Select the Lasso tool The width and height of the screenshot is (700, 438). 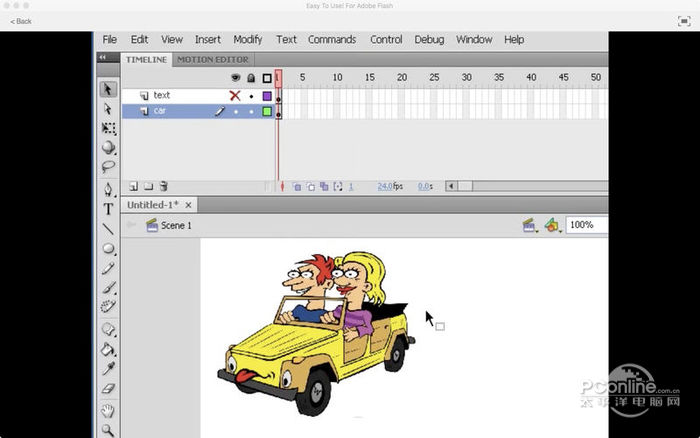108,167
